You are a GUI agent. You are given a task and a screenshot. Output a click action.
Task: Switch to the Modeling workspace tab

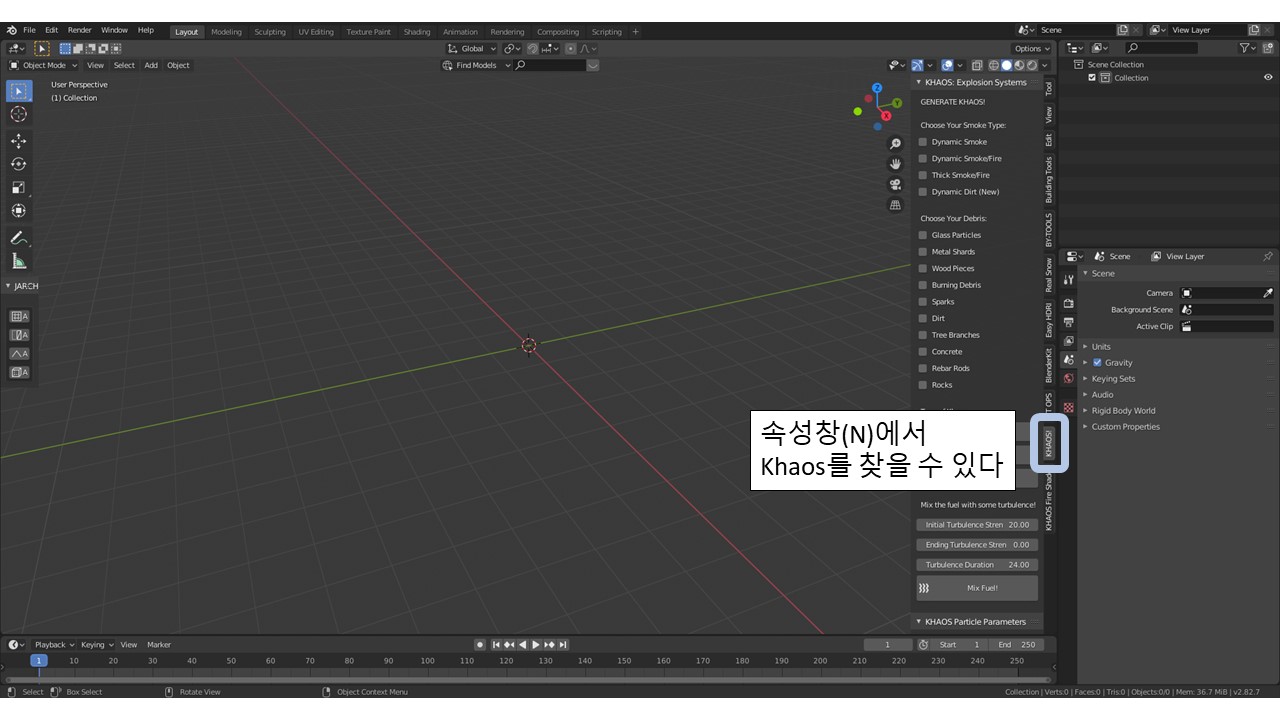pyautogui.click(x=226, y=31)
